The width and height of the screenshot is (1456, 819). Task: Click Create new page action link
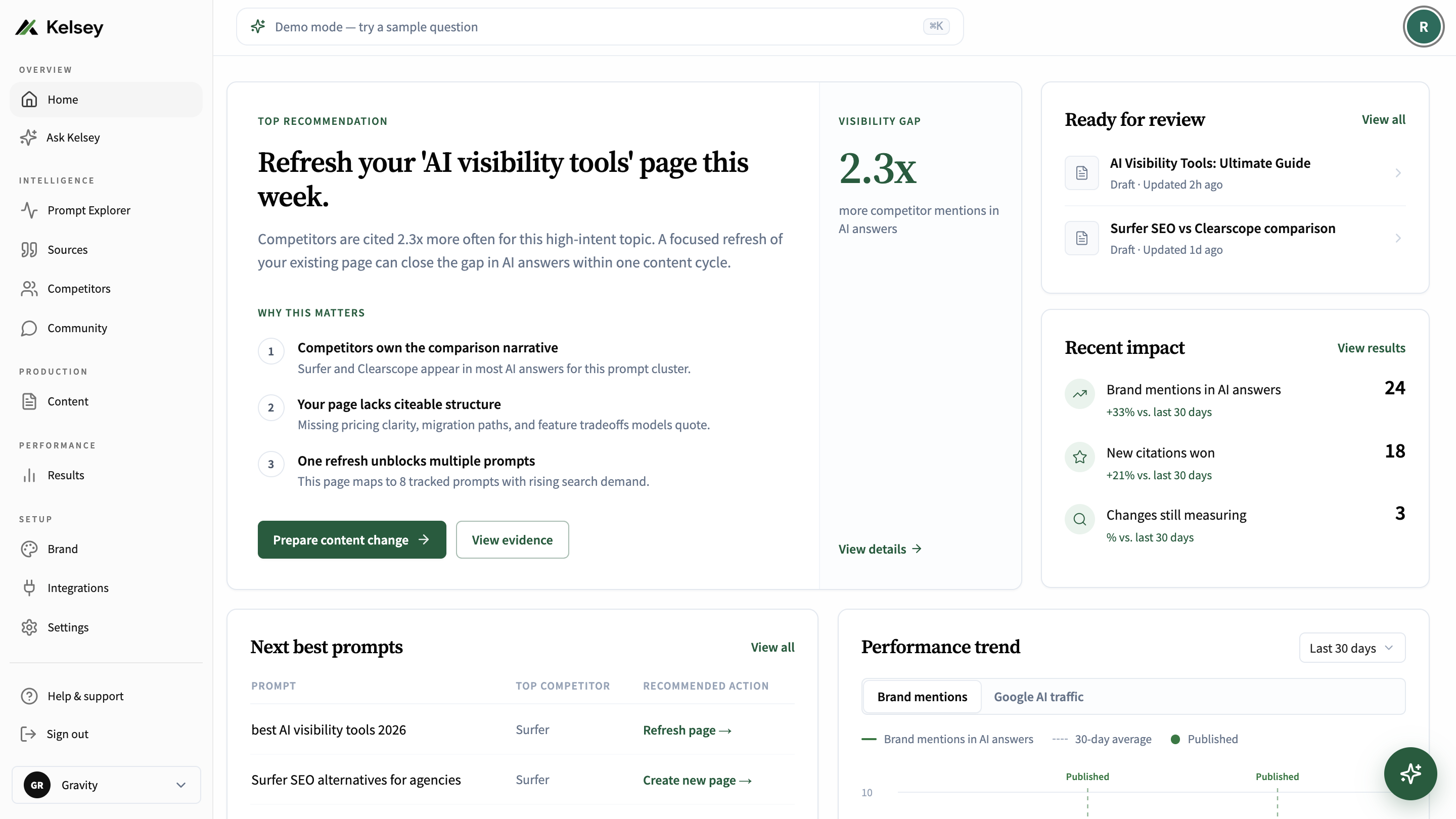click(x=697, y=780)
